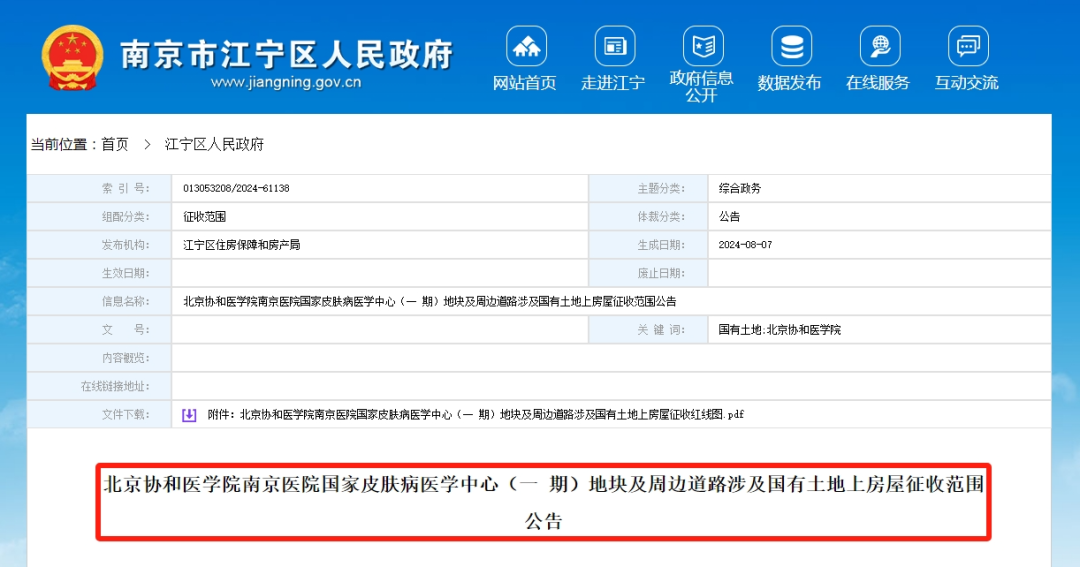Click the breadcrumb chevron separator
The width and height of the screenshot is (1080, 567).
tap(147, 145)
